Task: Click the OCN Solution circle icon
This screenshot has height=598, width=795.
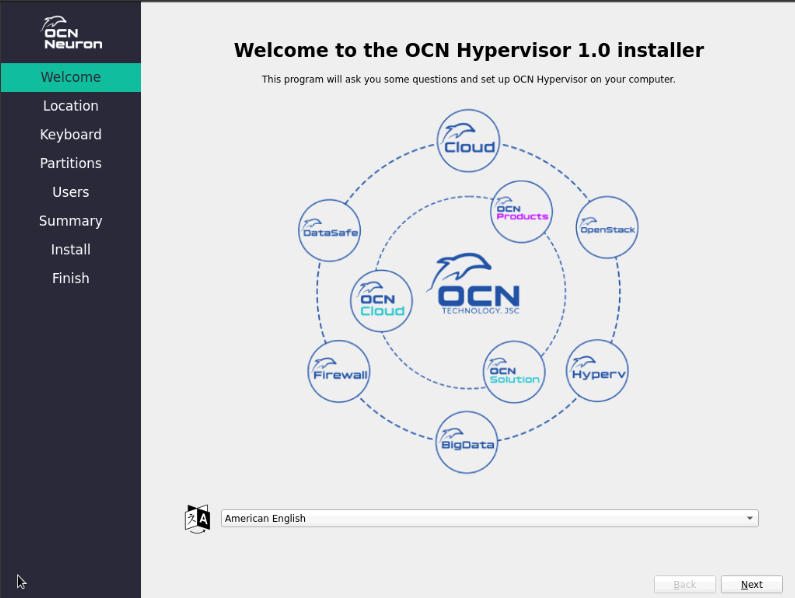Action: point(514,372)
